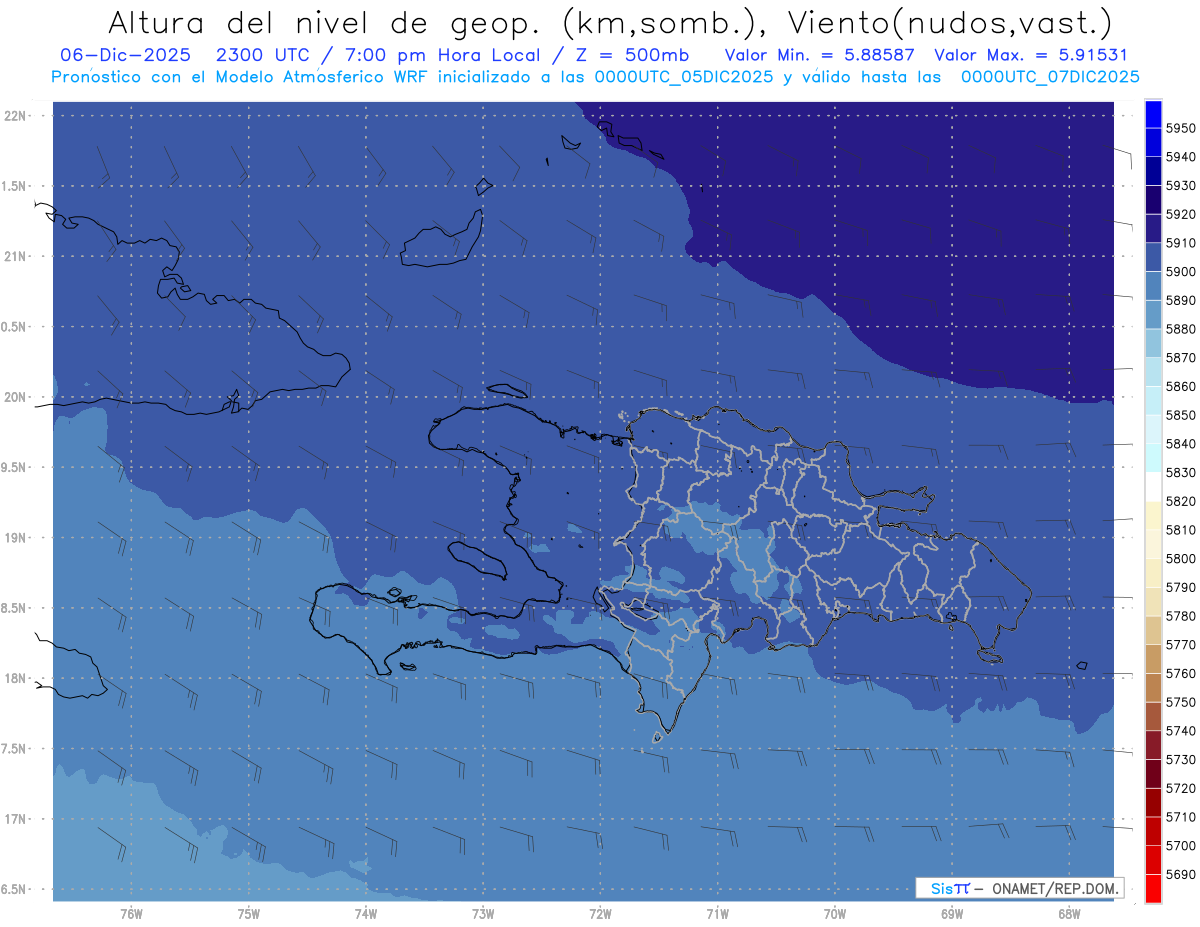Click the '5920' colorbar value label
Screen dimensions: 1200x927
[x=1181, y=215]
